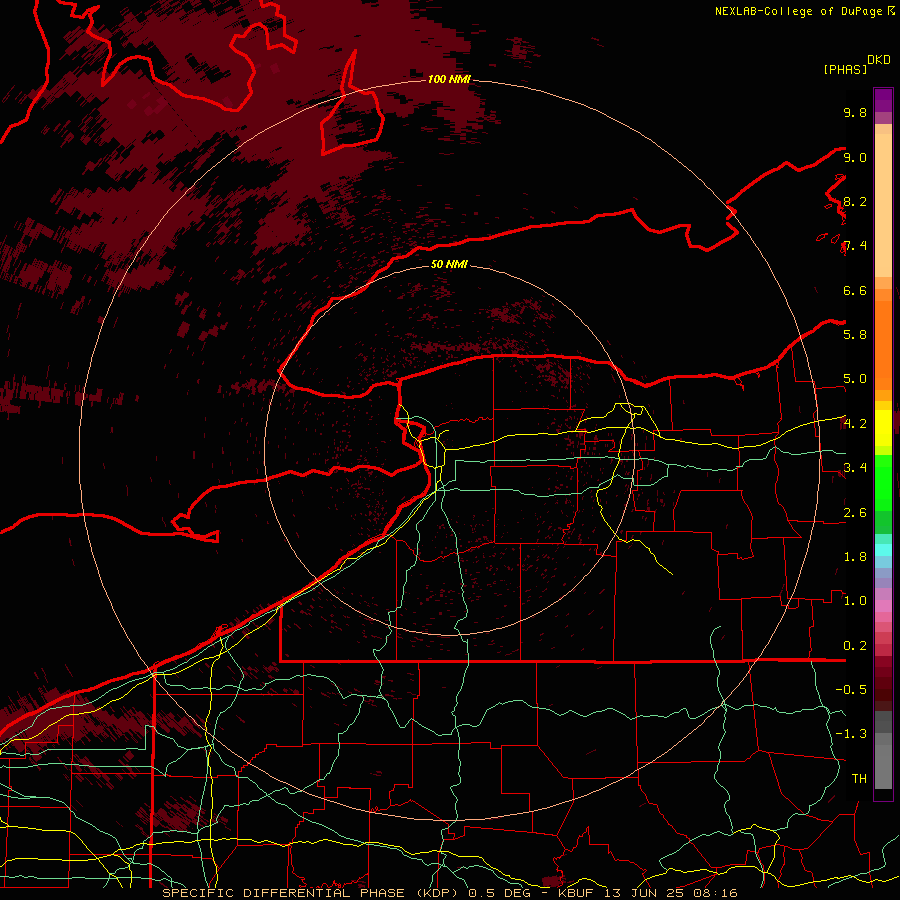Click the 9.0 value on the color scale
Screen dimensions: 900x900
(x=855, y=157)
